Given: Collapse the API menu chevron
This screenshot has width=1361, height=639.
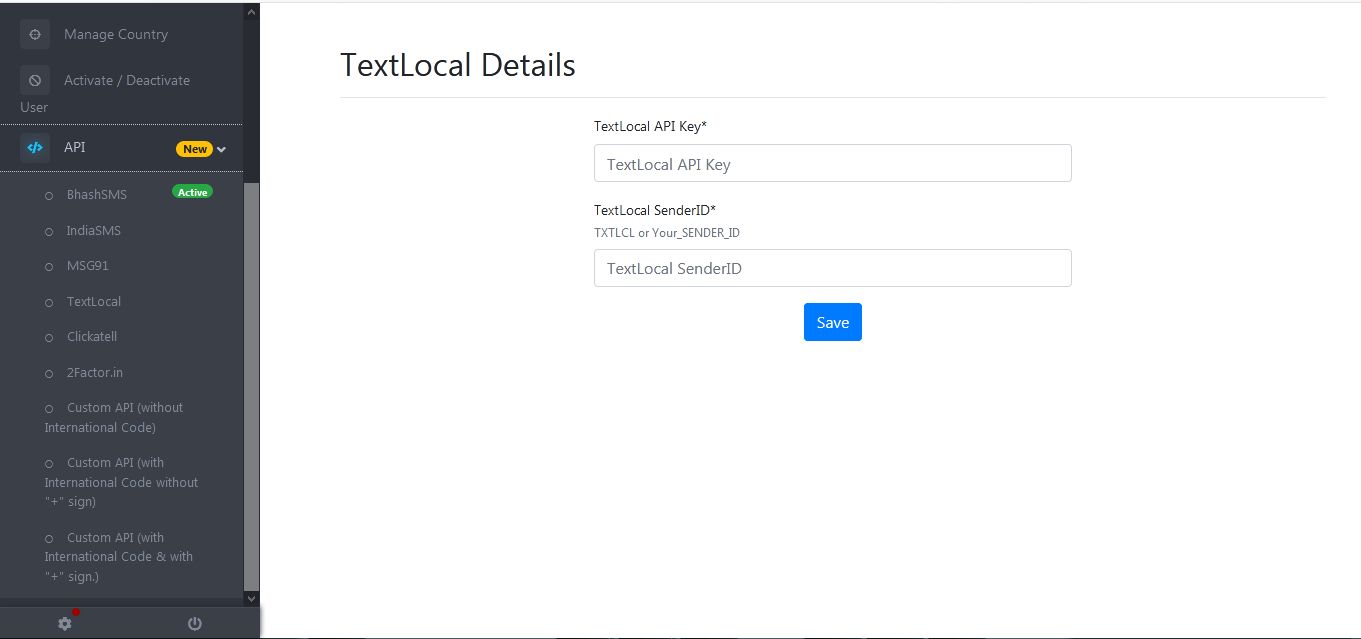Looking at the screenshot, I should click(222, 148).
